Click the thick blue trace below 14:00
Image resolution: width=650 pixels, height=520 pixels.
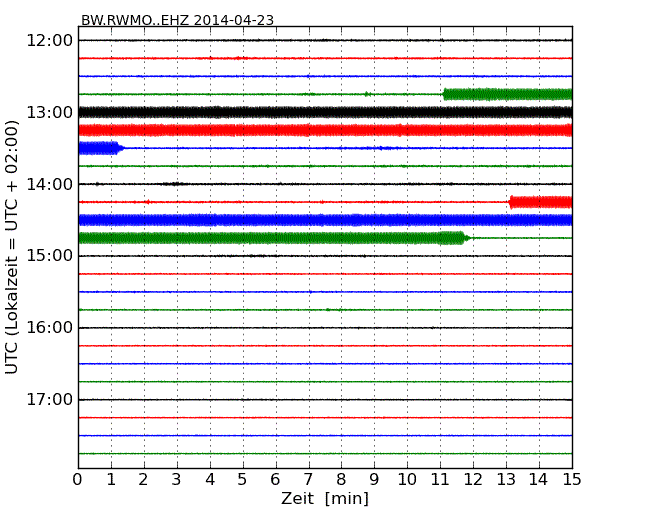coord(325,220)
